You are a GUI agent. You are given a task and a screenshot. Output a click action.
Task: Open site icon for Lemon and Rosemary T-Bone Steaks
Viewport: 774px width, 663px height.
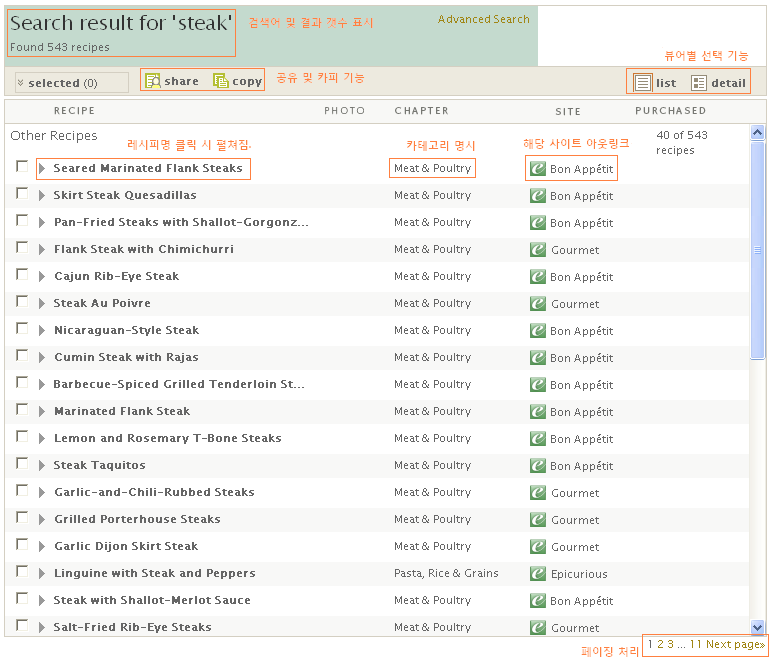(538, 439)
